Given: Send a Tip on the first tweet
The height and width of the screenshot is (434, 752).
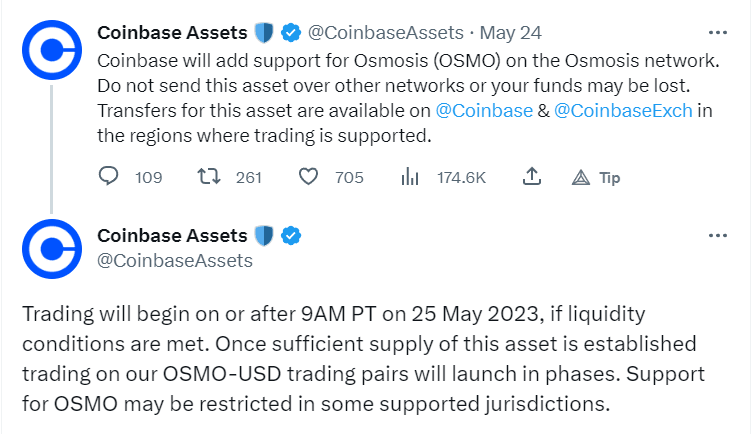Looking at the screenshot, I should 596,177.
